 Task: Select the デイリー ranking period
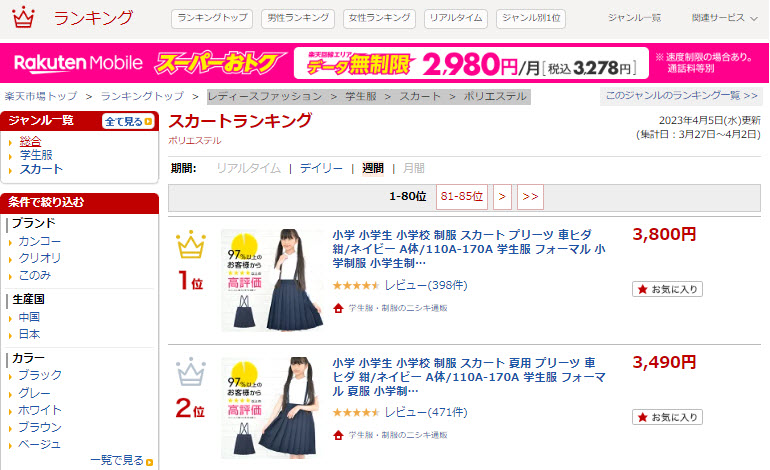coord(321,168)
